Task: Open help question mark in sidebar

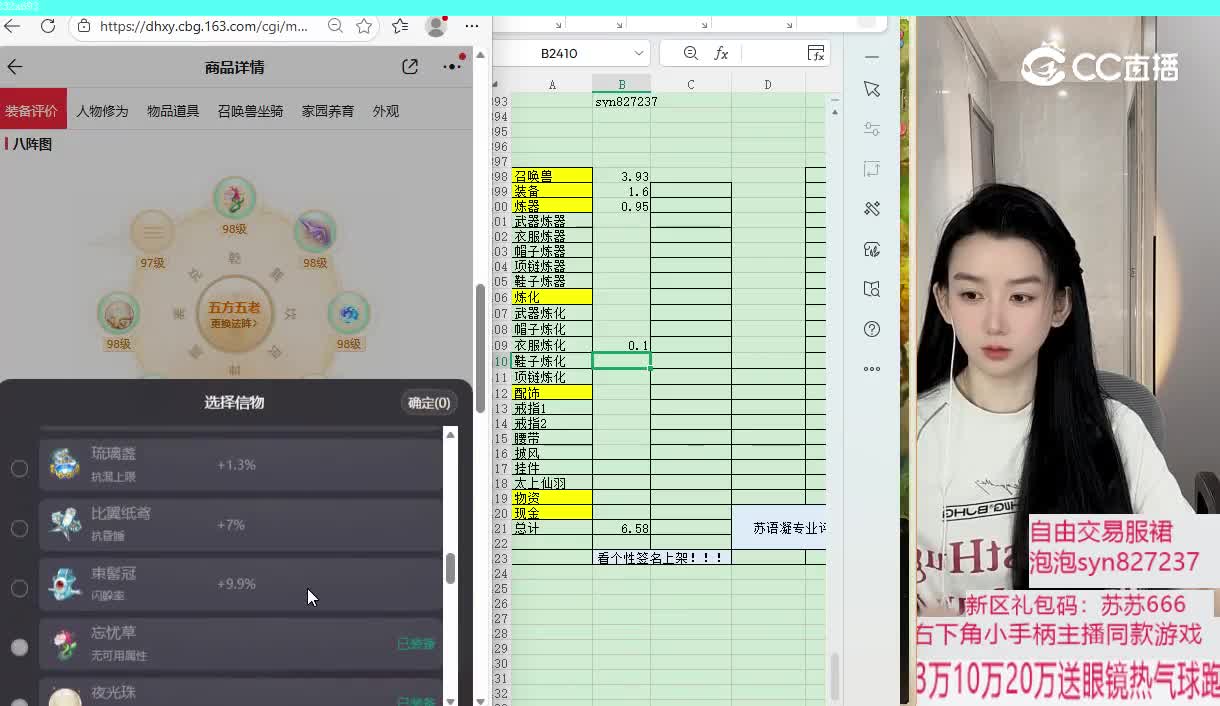Action: coord(872,329)
